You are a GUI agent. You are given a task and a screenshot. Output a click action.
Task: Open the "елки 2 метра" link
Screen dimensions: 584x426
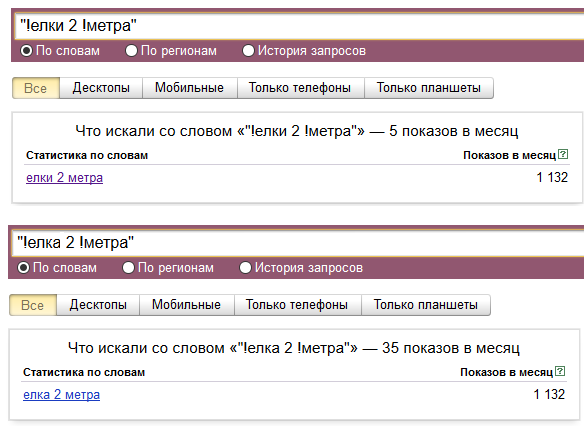point(64,178)
